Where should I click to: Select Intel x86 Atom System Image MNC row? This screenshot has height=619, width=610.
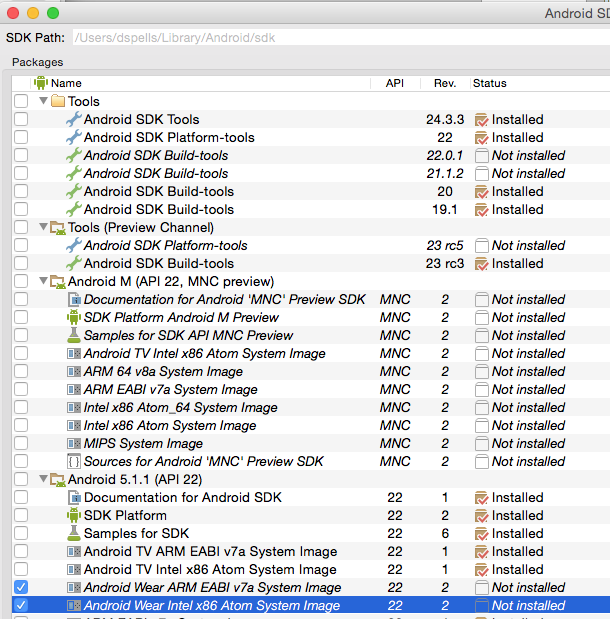point(311,426)
